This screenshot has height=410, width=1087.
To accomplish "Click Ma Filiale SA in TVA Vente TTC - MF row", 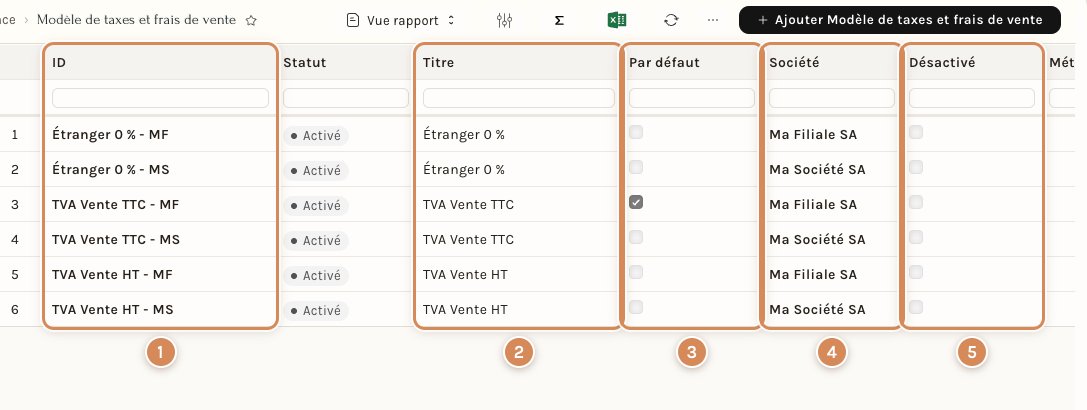I will pyautogui.click(x=812, y=205).
